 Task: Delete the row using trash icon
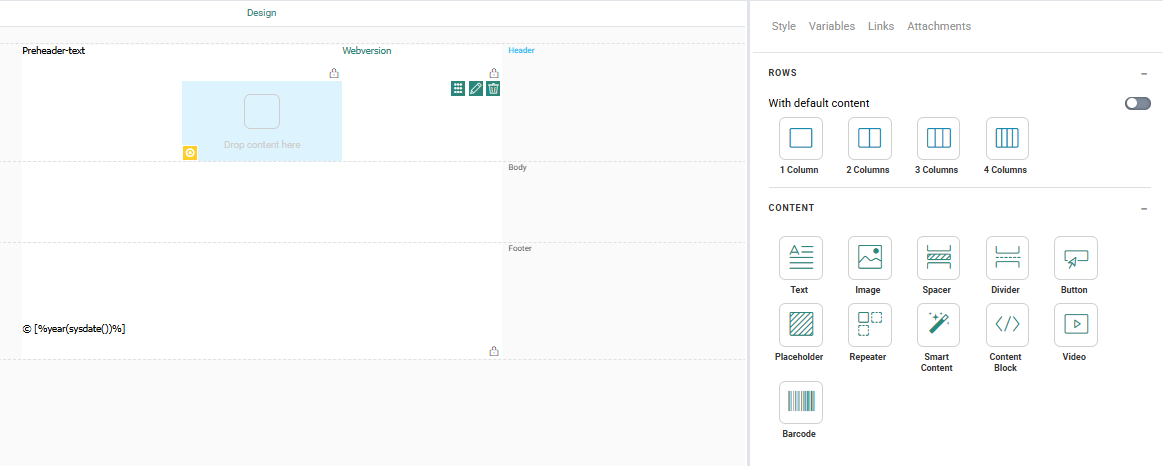[x=493, y=89]
